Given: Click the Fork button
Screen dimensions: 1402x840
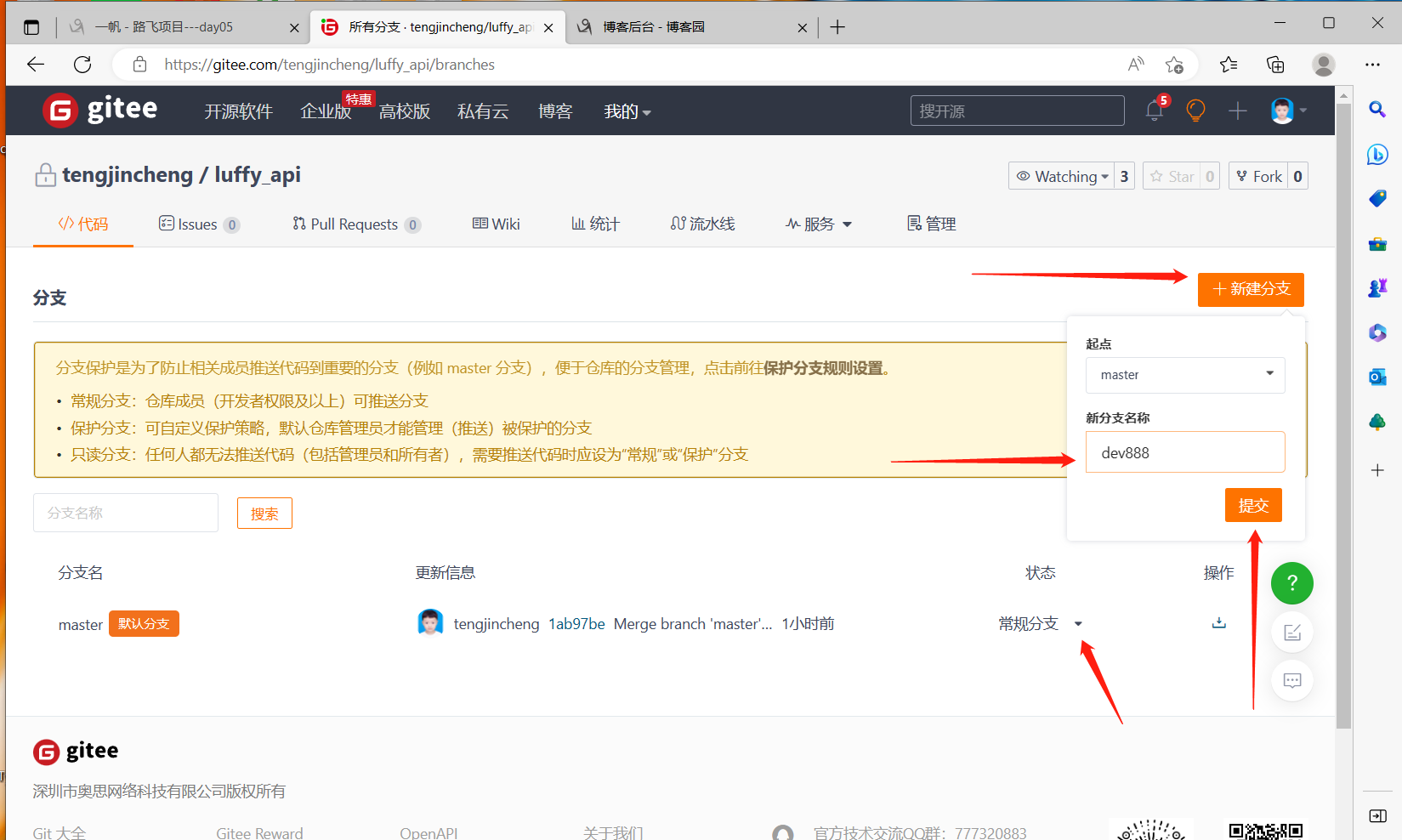Looking at the screenshot, I should 1258,176.
